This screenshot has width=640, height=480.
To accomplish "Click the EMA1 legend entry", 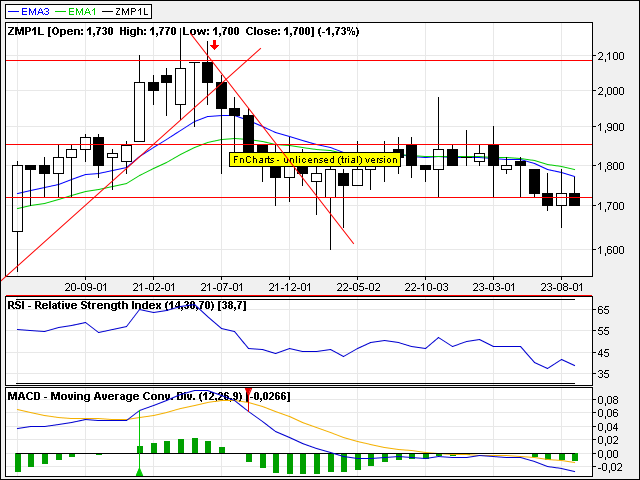I will 76,11.
